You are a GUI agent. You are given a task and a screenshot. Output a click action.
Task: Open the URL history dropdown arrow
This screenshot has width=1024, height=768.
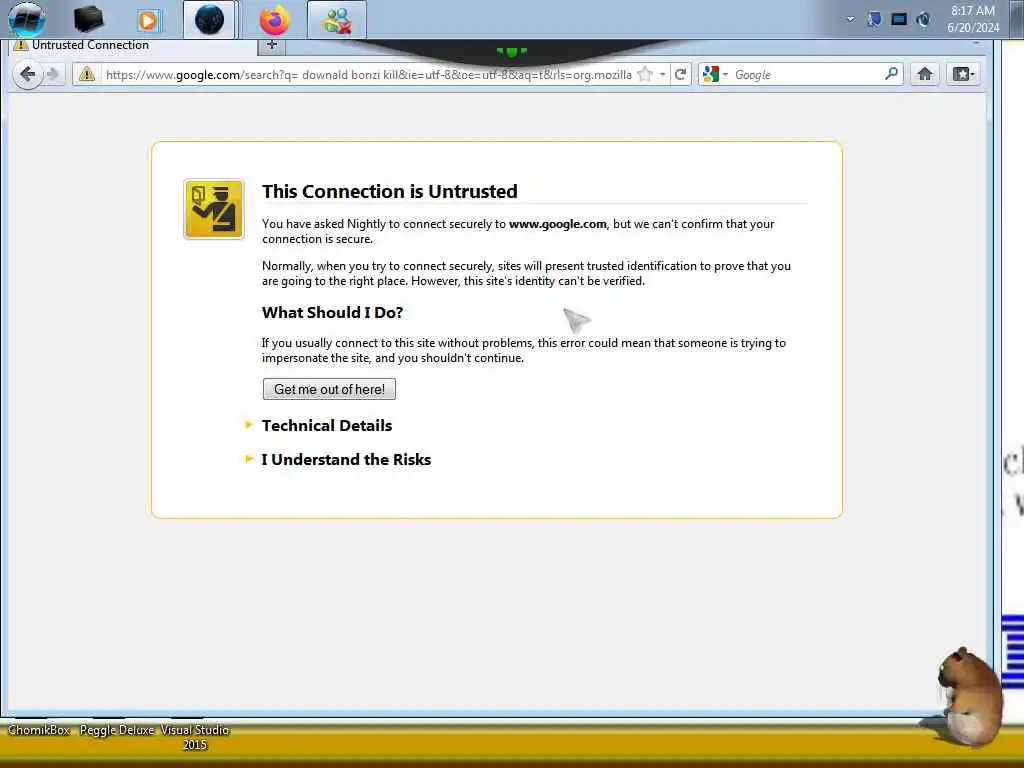coord(662,74)
